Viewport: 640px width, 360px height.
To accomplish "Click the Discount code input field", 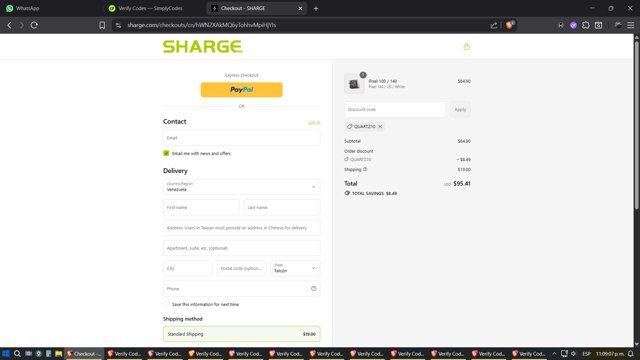I will coord(395,109).
